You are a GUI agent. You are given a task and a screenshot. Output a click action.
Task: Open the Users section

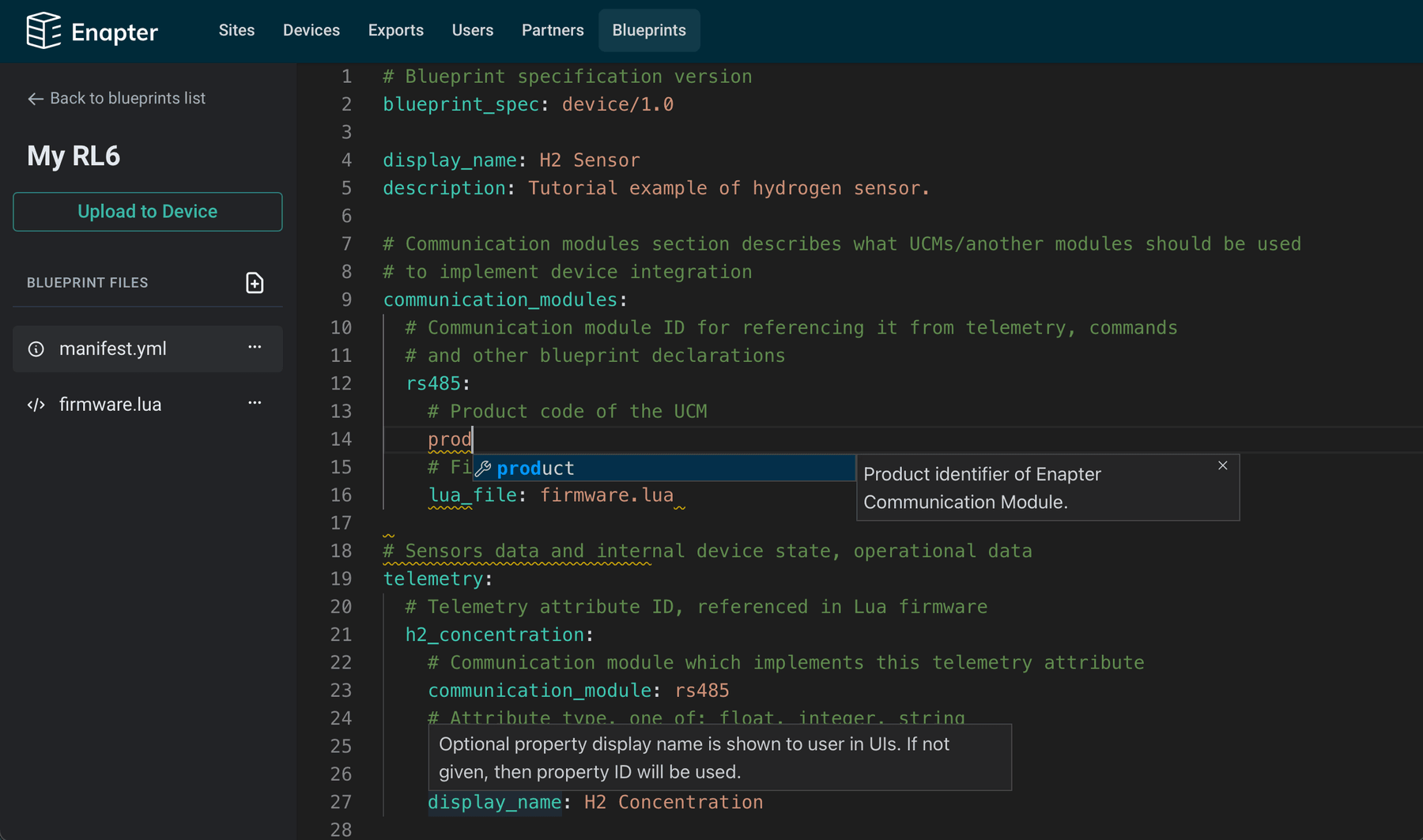tap(472, 30)
